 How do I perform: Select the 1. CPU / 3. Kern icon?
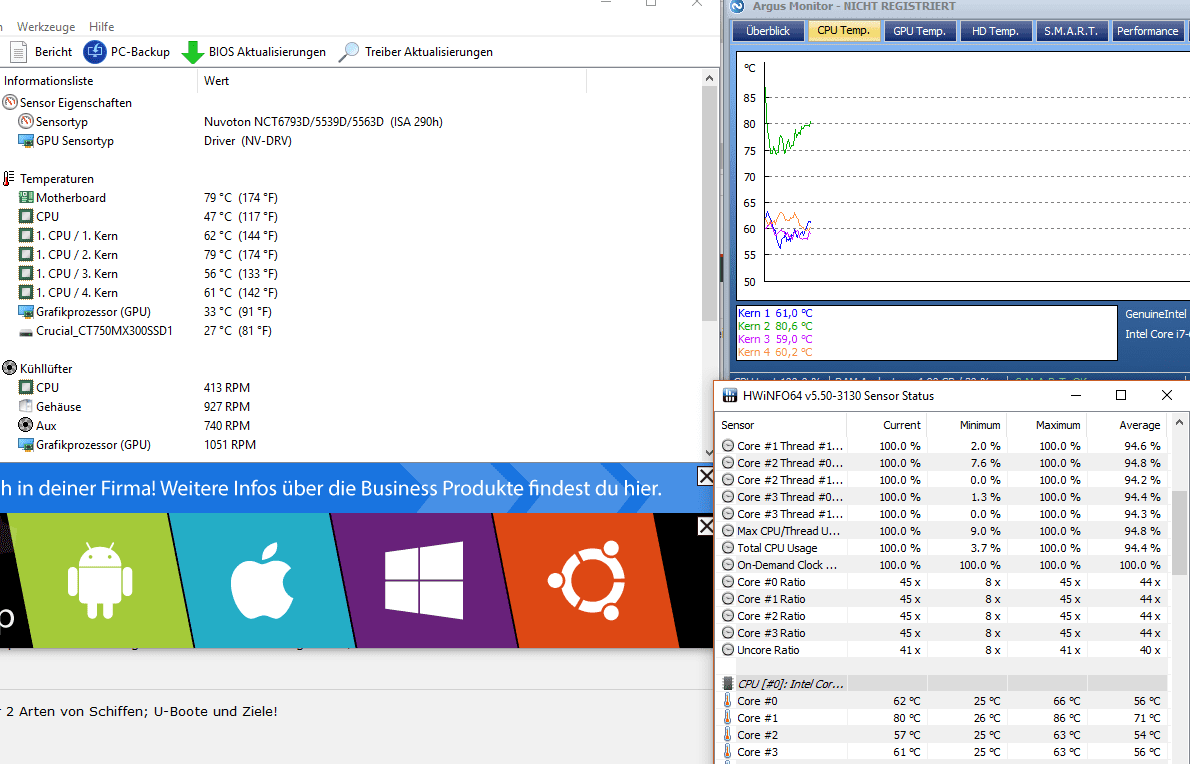[x=26, y=273]
